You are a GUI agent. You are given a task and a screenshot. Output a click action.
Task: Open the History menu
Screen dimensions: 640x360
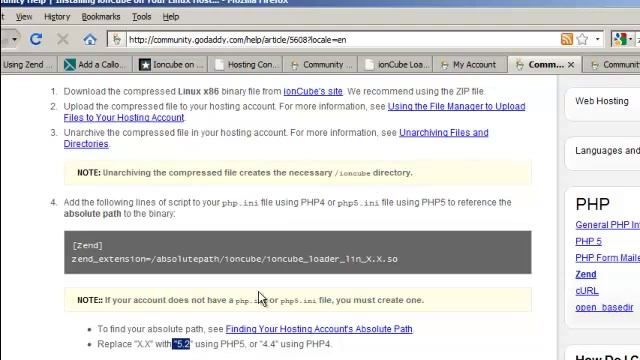coord(57,17)
